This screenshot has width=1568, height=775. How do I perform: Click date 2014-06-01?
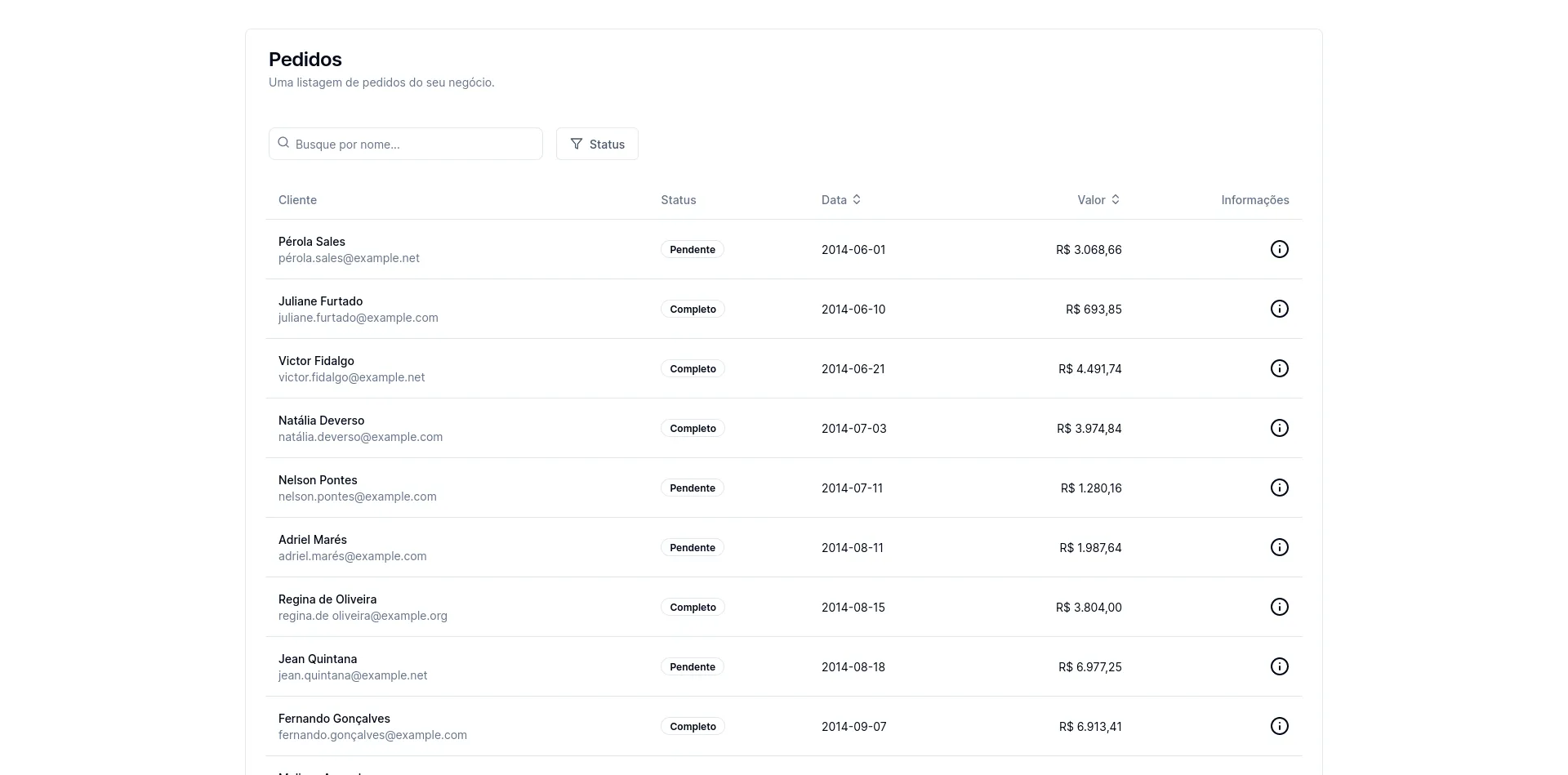(x=853, y=250)
